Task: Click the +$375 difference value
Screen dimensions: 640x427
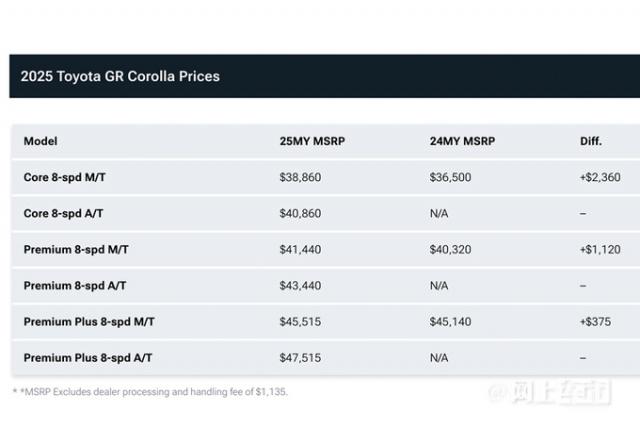Action: tap(594, 321)
